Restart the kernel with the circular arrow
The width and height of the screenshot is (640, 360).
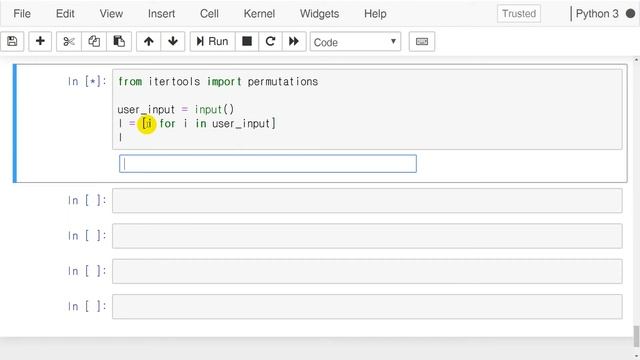pyautogui.click(x=270, y=41)
